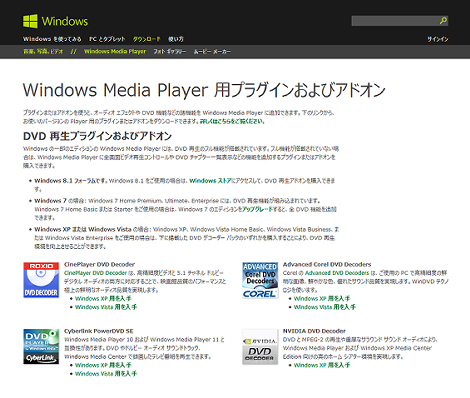Screen dimensions: 470x398
Task: Click the 'NVIDIA DVD Decoder' heading
Action: point(314,331)
